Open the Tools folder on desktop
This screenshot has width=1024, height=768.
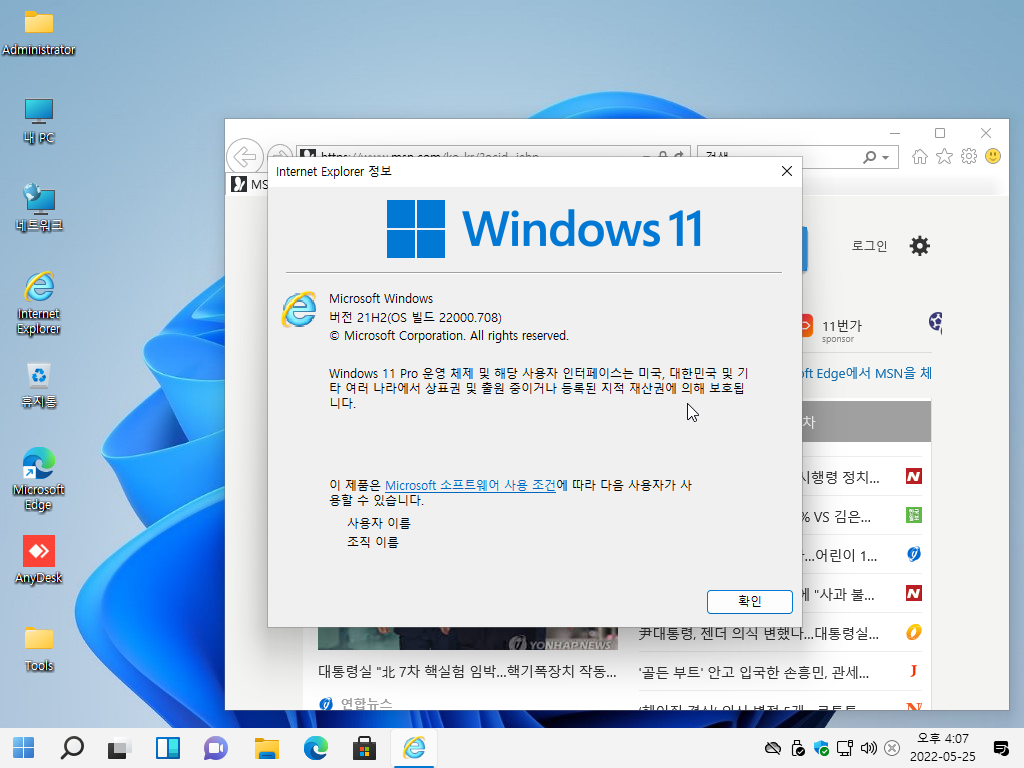(x=39, y=648)
